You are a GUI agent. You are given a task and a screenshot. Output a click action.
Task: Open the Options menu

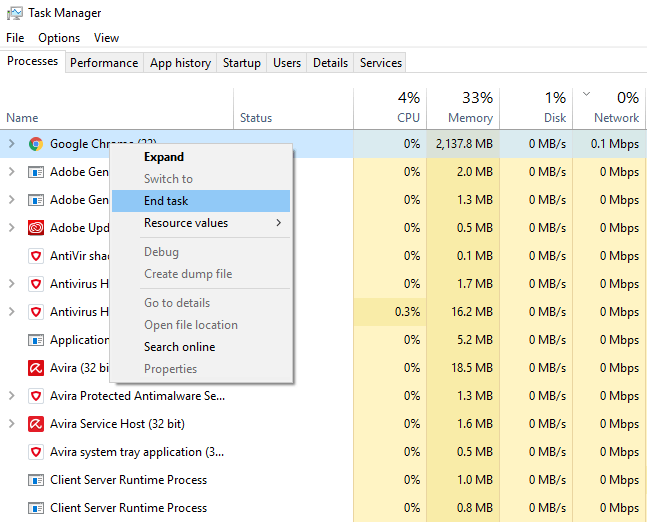pos(59,38)
